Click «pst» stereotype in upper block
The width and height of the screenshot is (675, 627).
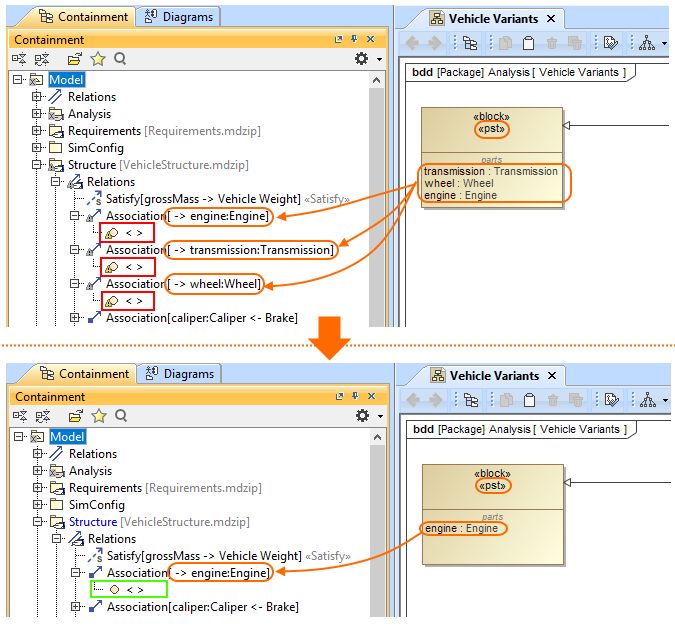492,129
